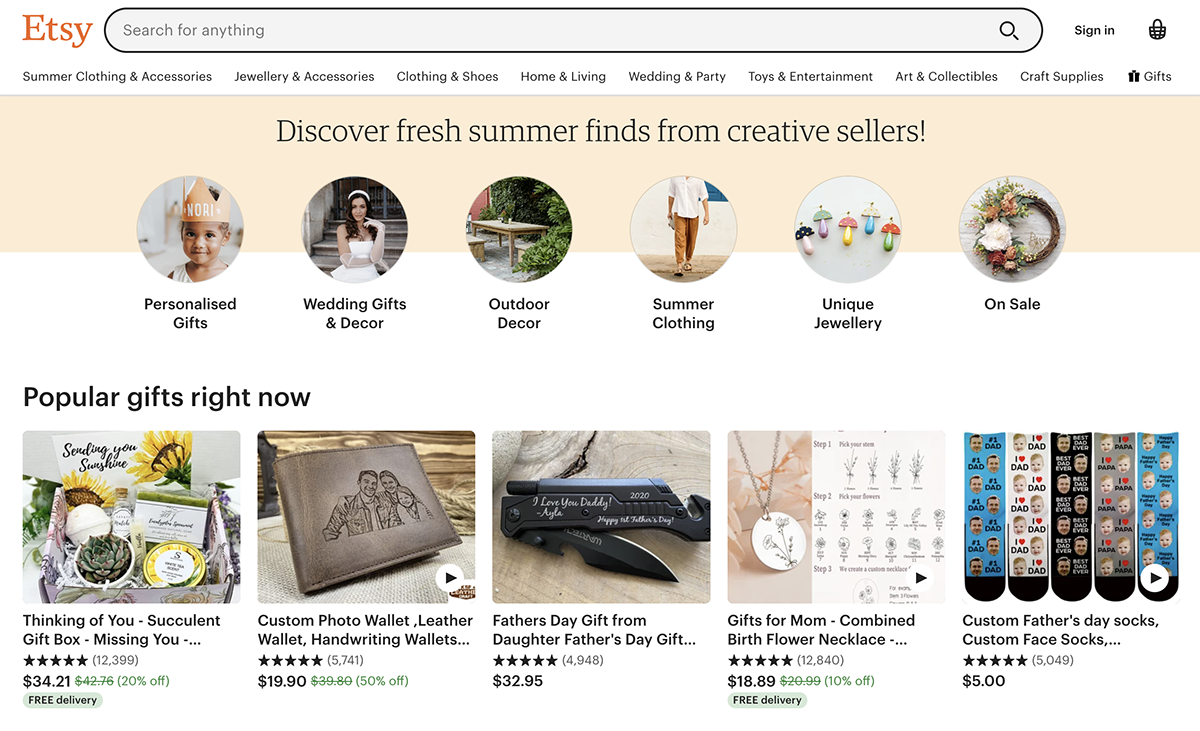Open the Wedding Gifts & Decor link
This screenshot has width=1200, height=731.
coord(355,313)
